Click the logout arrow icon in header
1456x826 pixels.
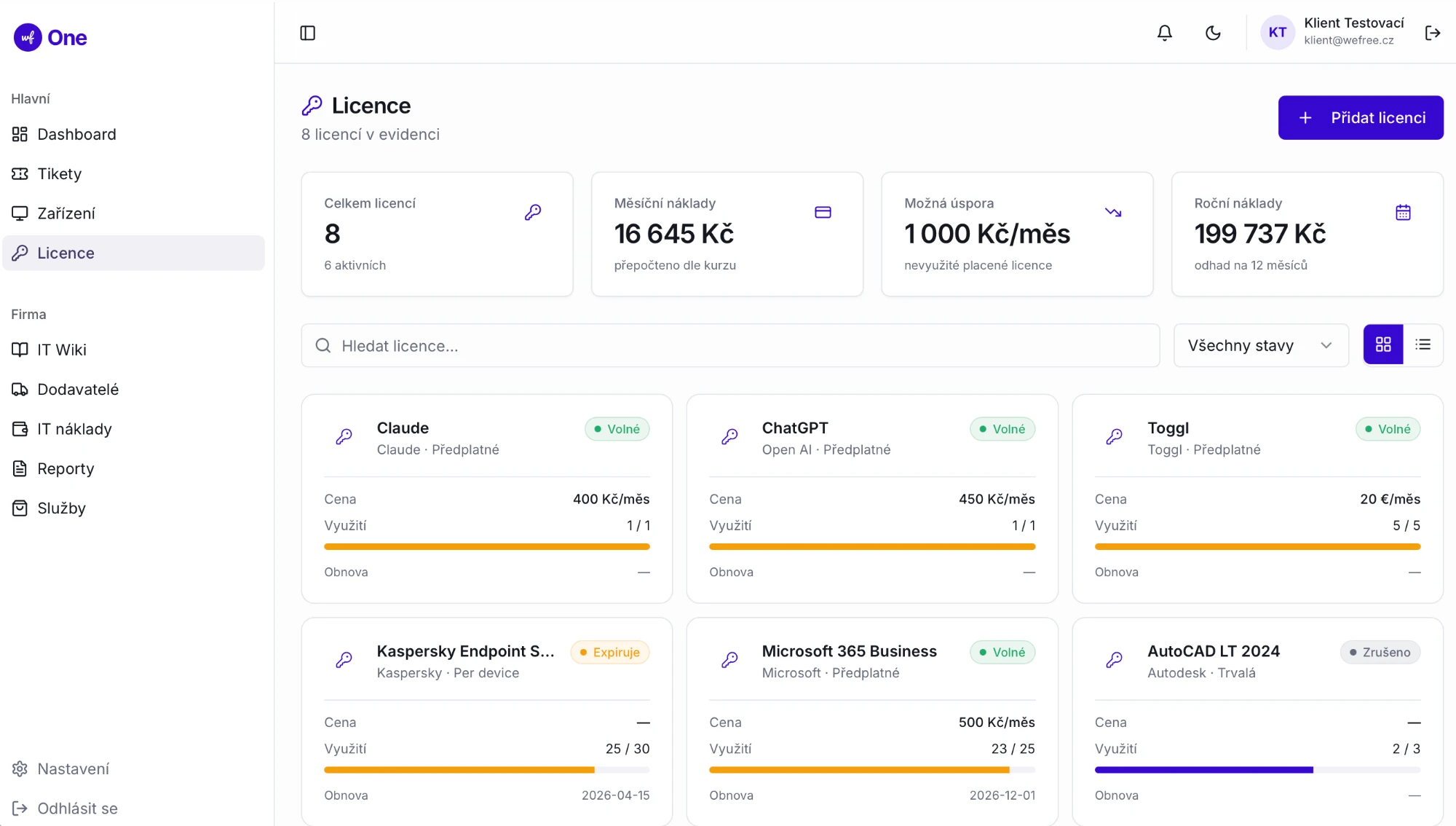point(1433,33)
